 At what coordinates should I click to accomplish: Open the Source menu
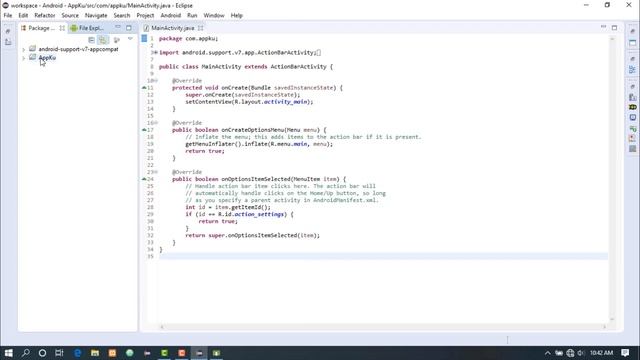click(x=70, y=16)
